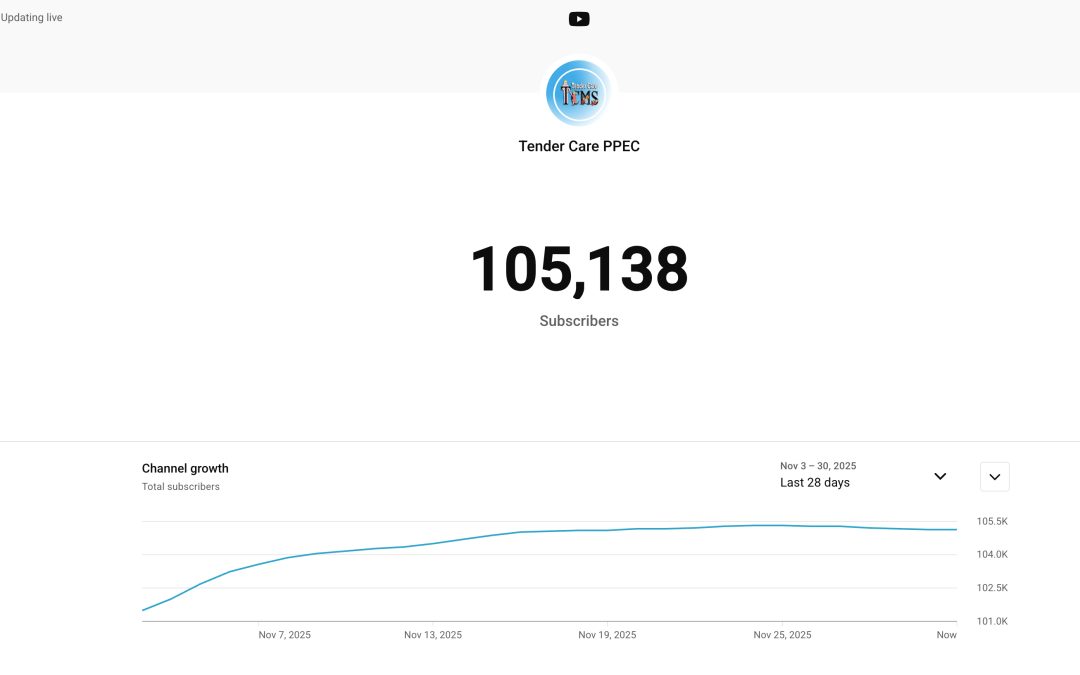Select the subscriber count number
1080x675 pixels.
click(579, 267)
